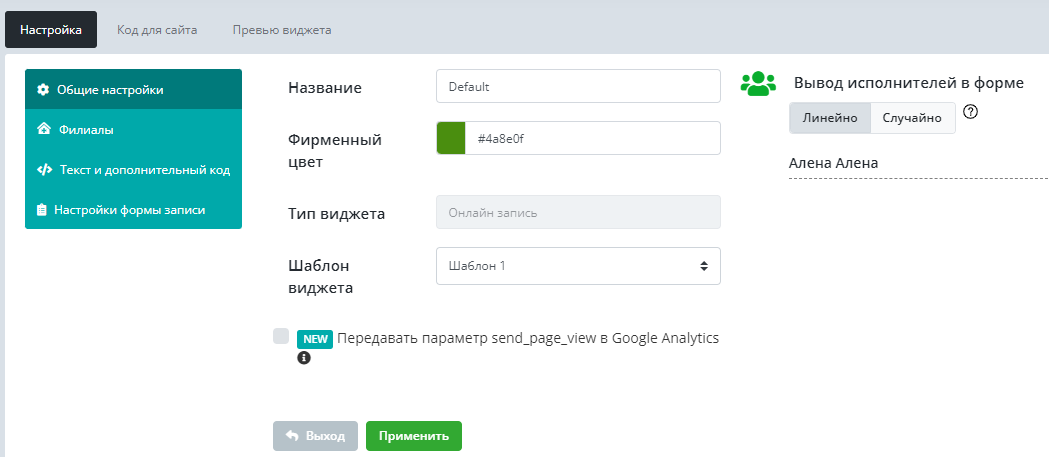Click the Вывод исполнителей в форме heading

point(909,83)
